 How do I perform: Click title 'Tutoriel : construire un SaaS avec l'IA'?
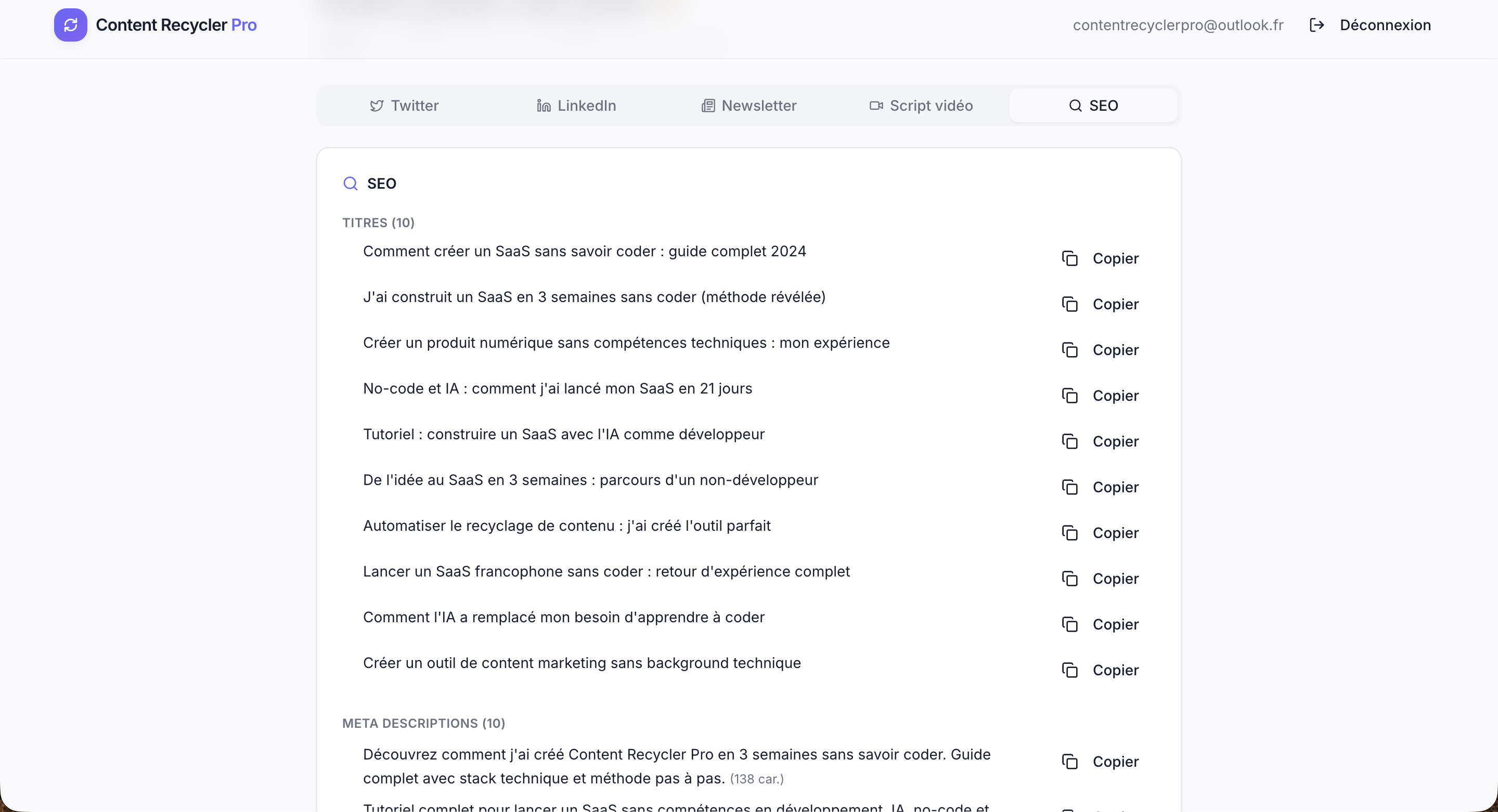pos(564,434)
